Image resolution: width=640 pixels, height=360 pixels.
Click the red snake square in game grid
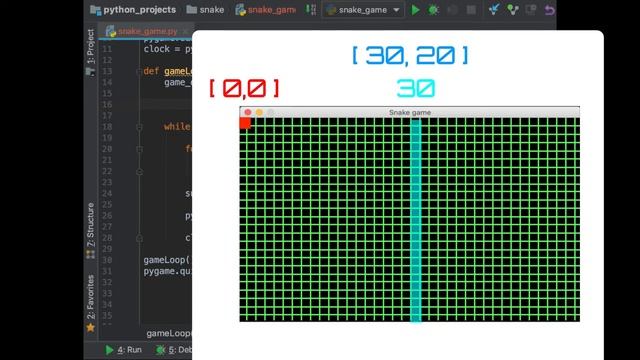click(245, 123)
